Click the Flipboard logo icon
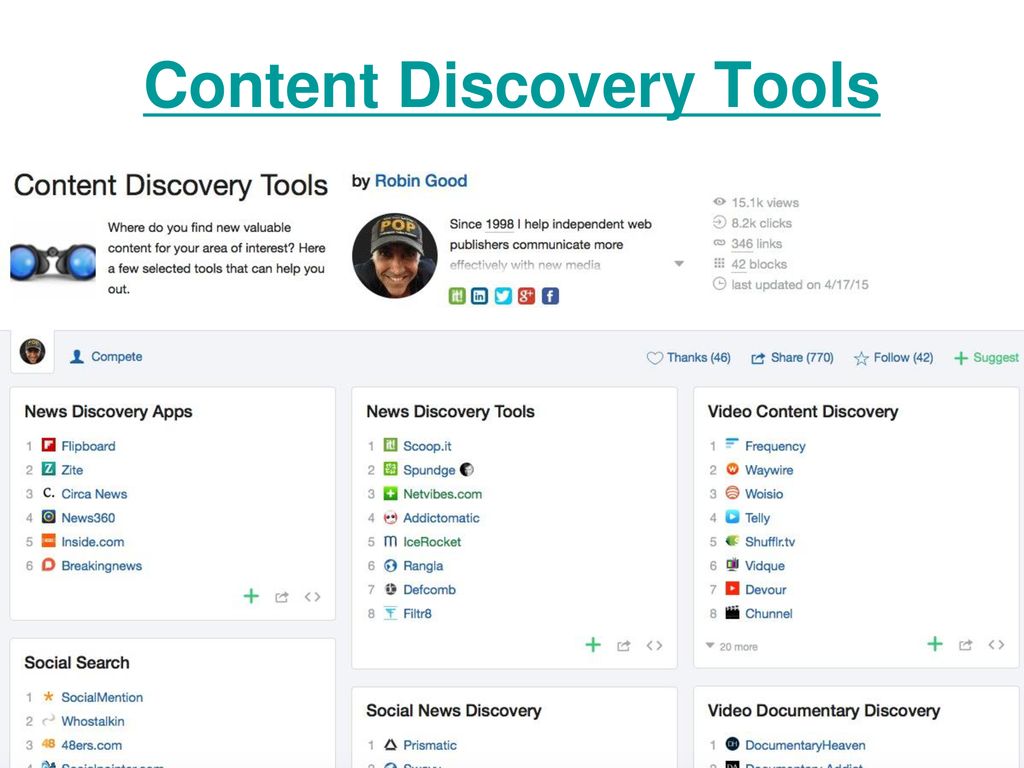Image resolution: width=1024 pixels, height=768 pixels. pyautogui.click(x=48, y=445)
